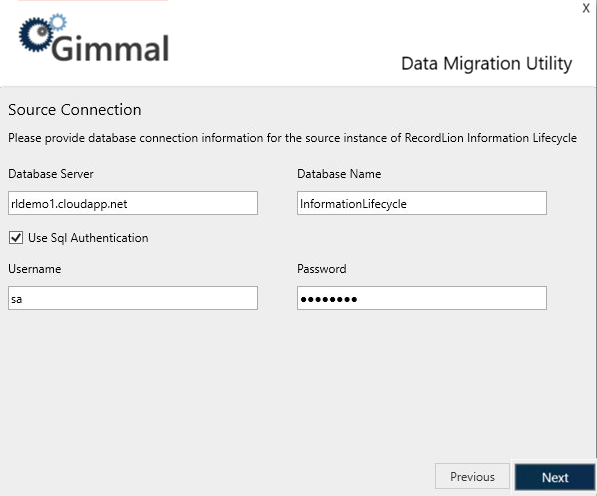Close the Data Migration Utility window
This screenshot has height=496, width=597.
(x=586, y=8)
